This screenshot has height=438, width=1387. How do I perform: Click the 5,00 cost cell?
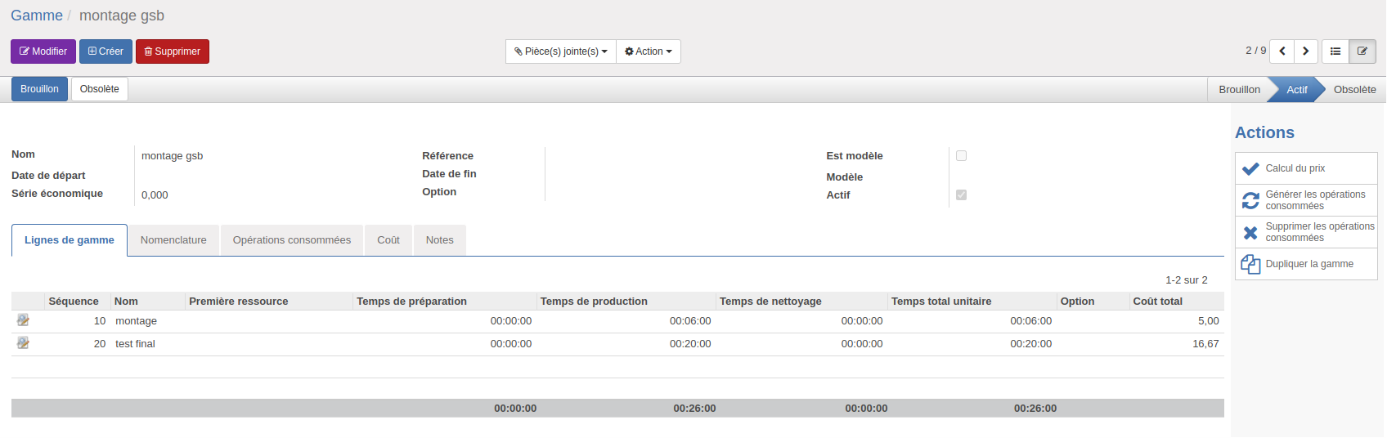(x=1207, y=321)
